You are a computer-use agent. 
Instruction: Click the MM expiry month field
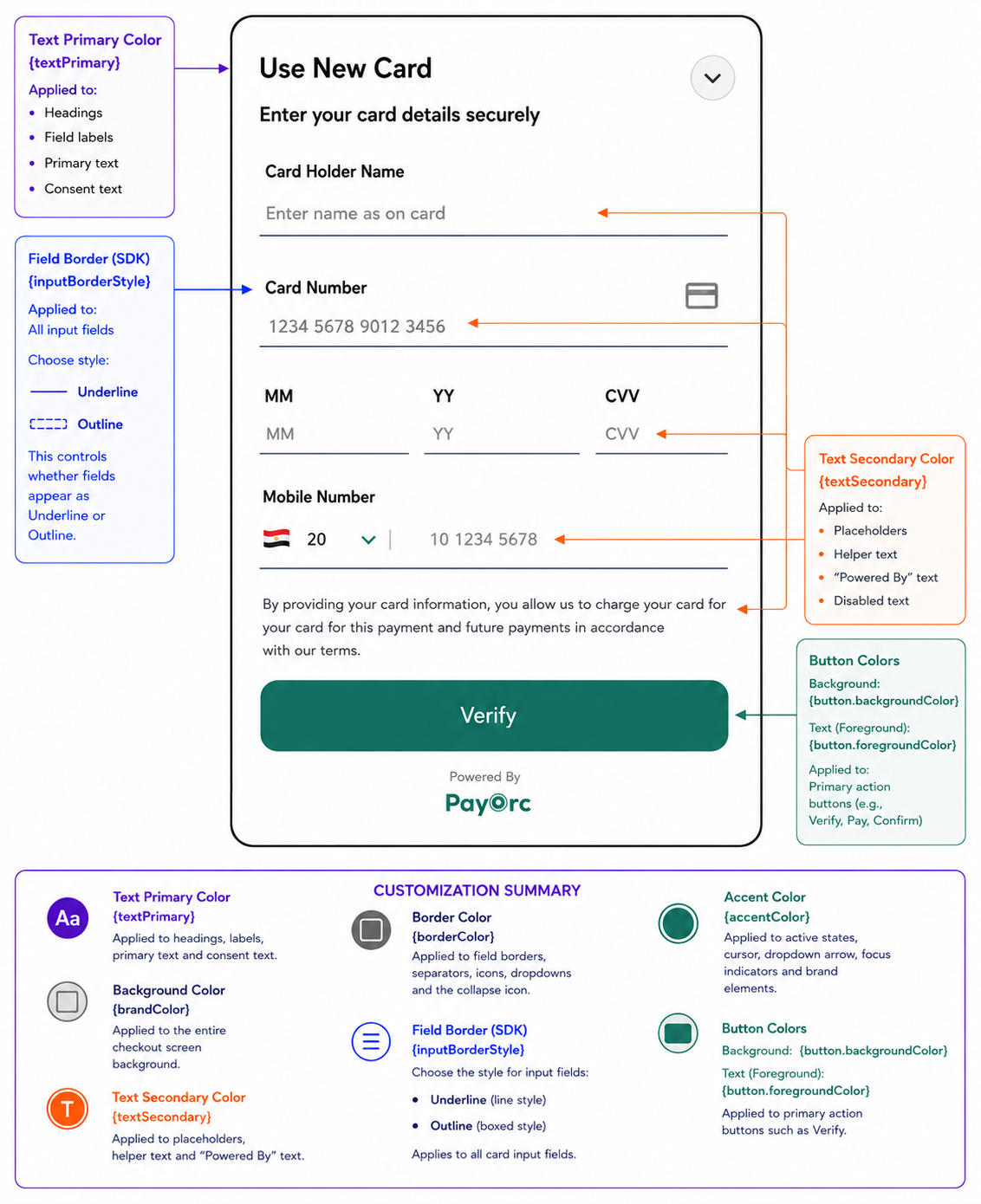click(x=334, y=434)
